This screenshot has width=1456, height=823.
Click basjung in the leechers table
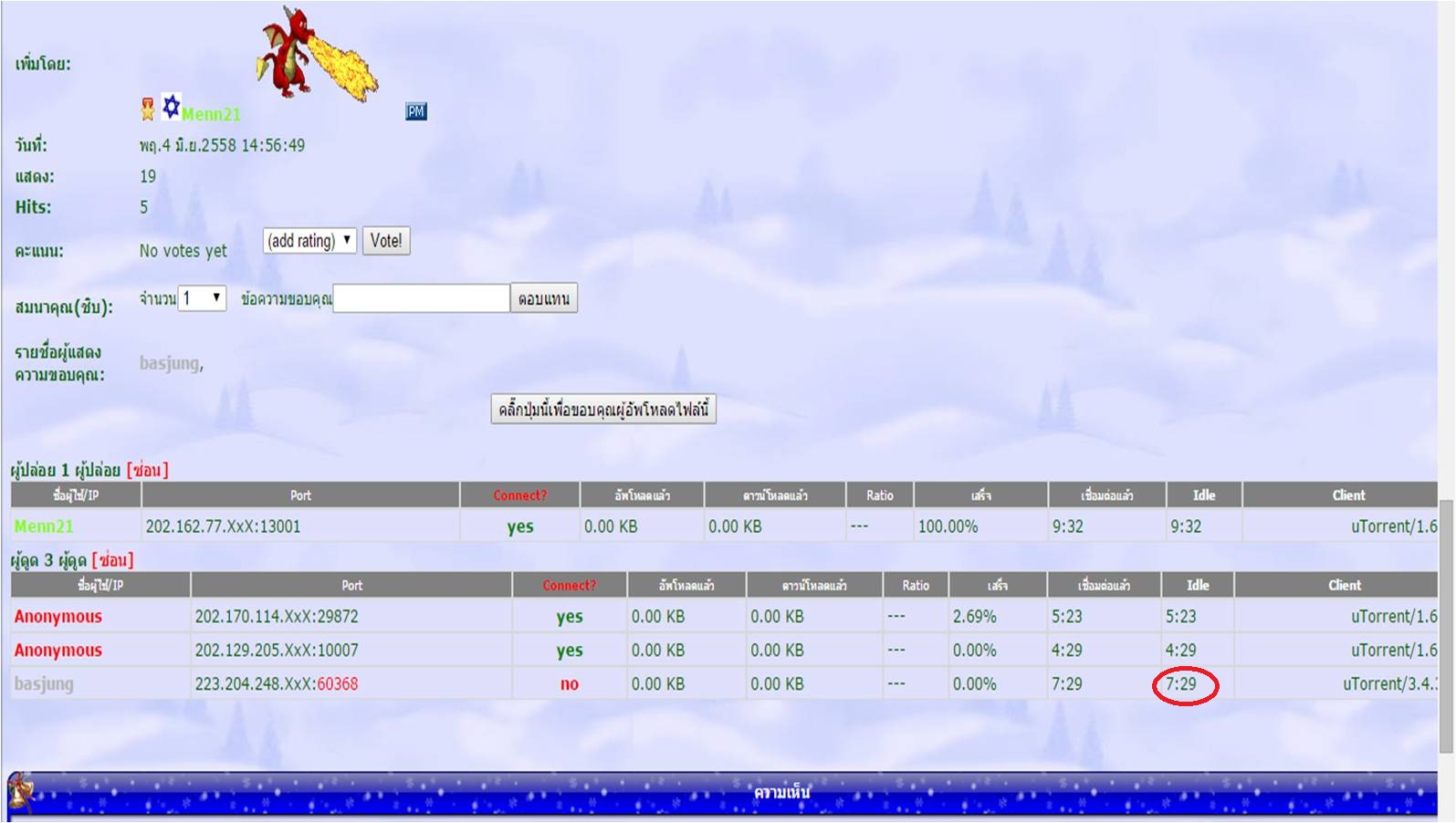tap(44, 684)
